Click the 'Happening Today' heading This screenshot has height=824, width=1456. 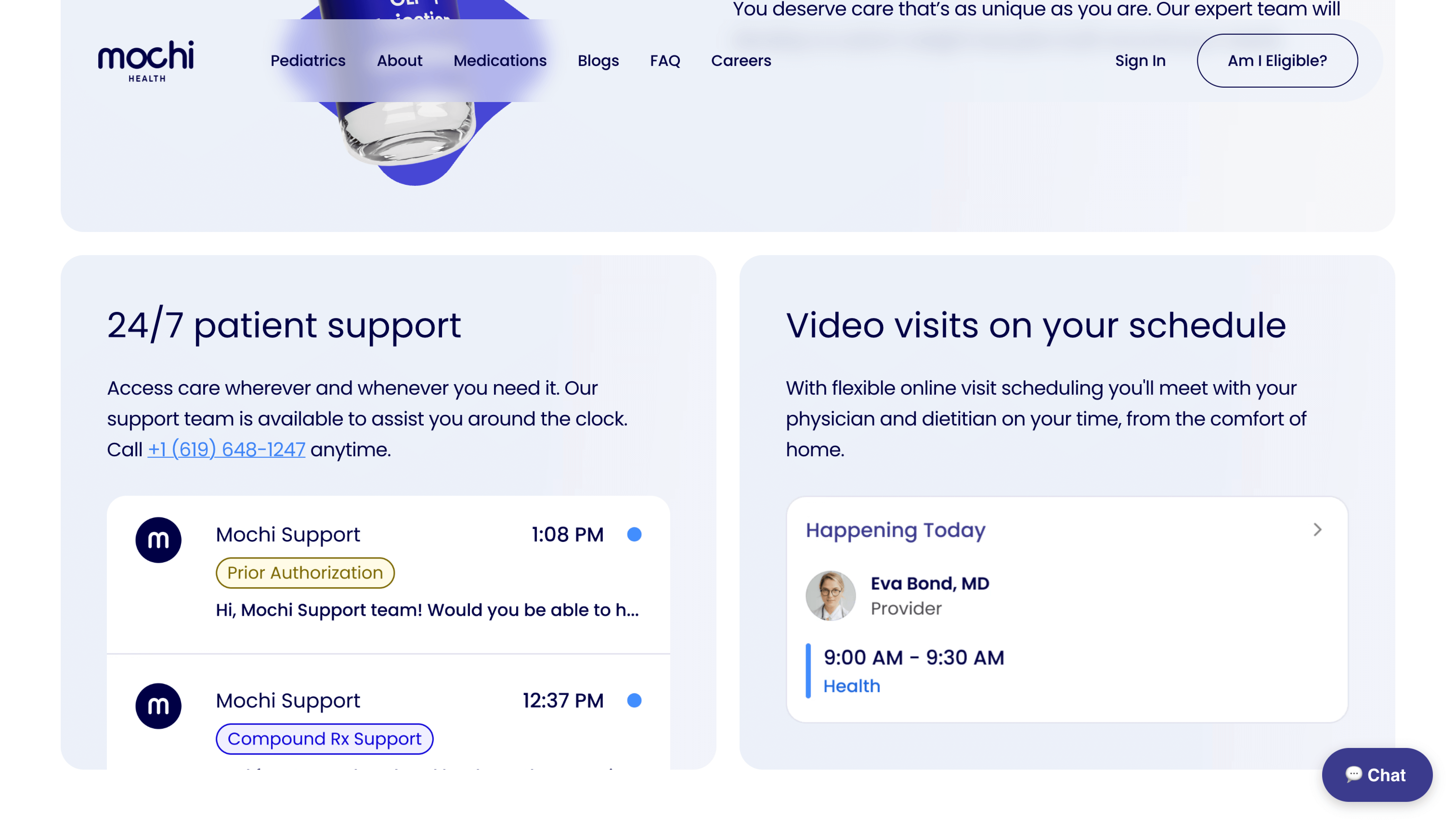coord(896,530)
